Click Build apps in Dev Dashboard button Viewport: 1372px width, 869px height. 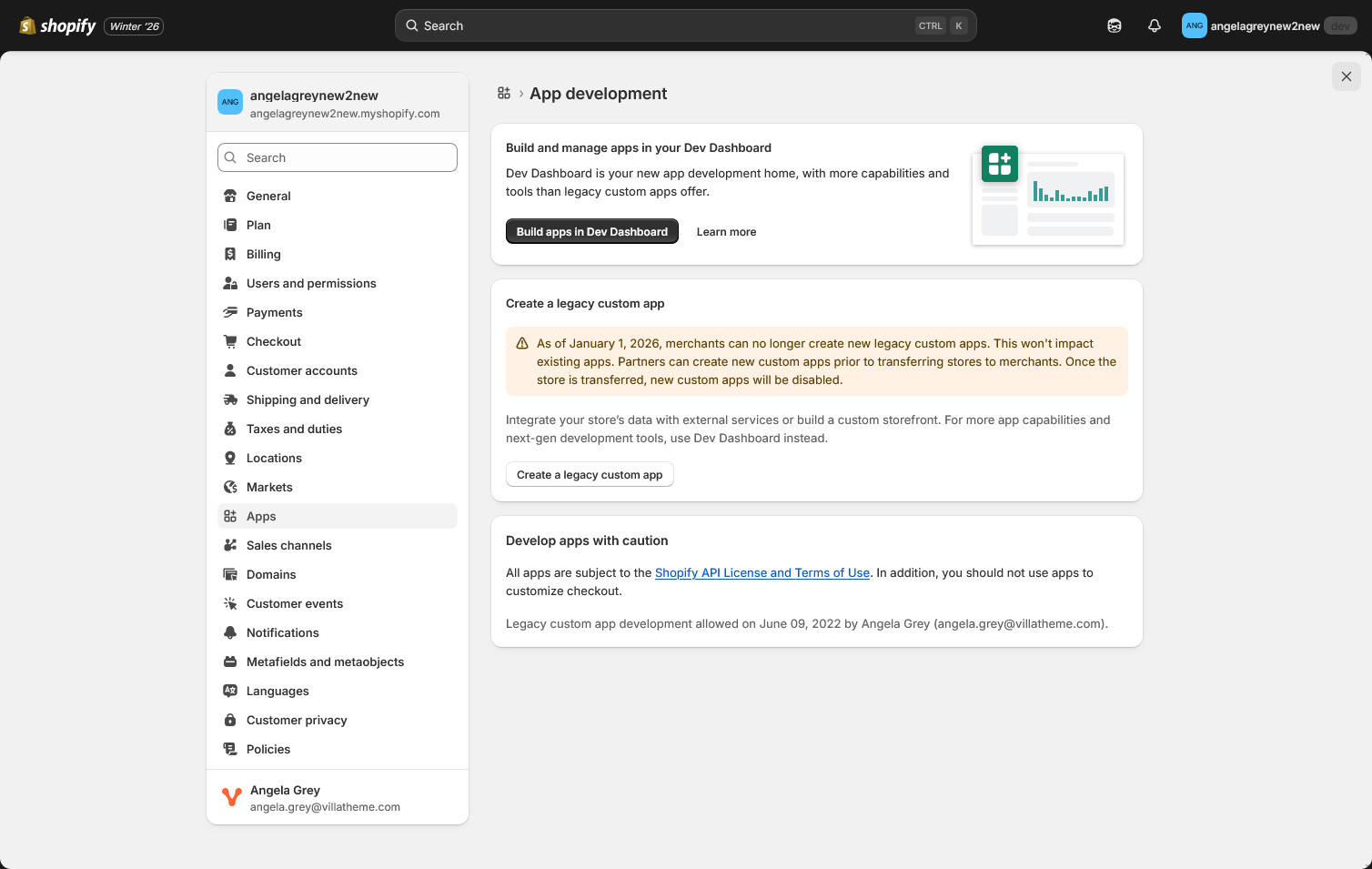point(591,232)
